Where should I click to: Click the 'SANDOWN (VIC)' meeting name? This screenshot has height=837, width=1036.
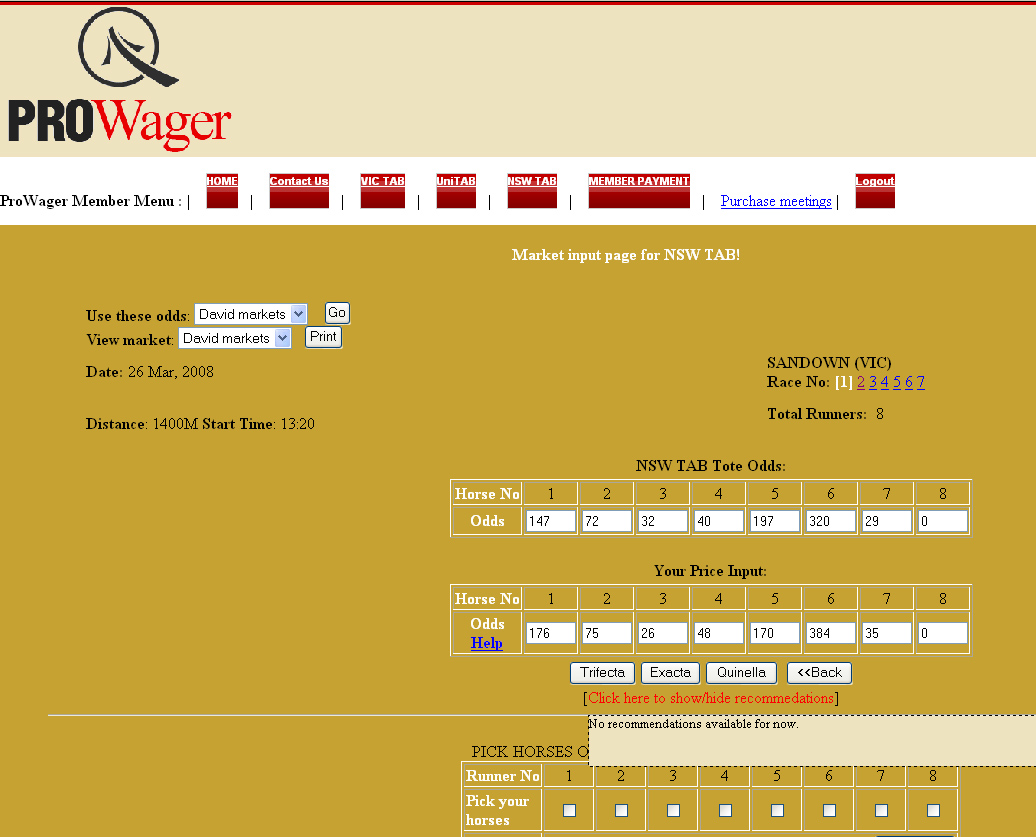pos(829,363)
